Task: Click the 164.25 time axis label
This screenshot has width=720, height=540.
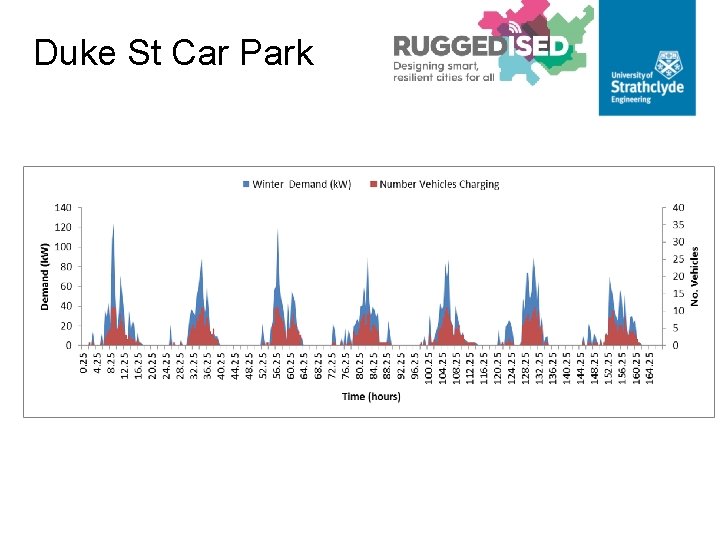Action: (649, 368)
